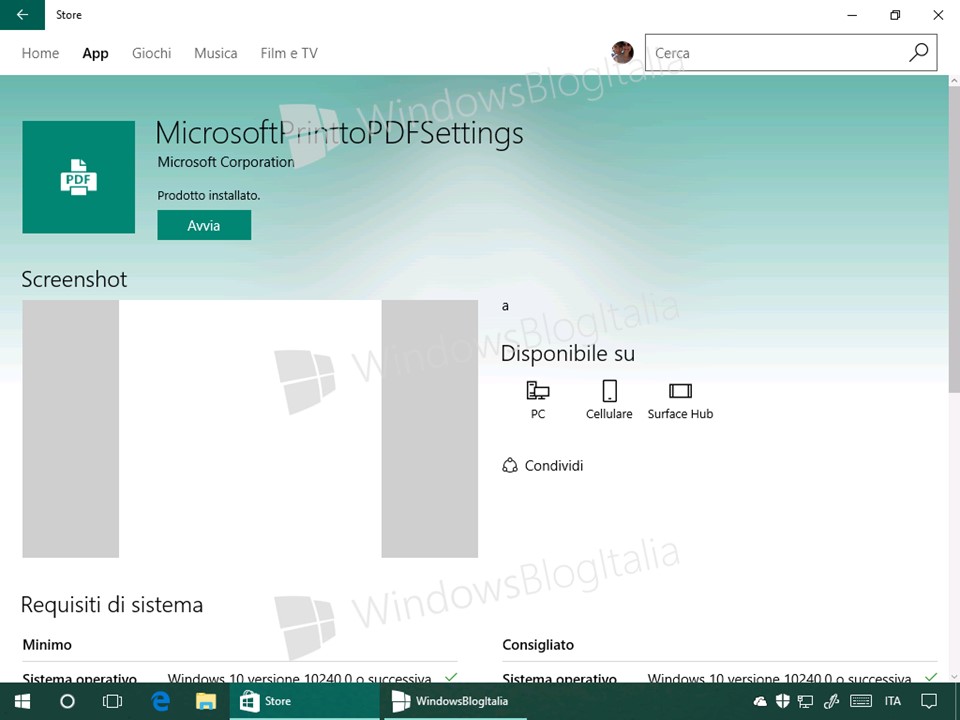The width and height of the screenshot is (960, 720).
Task: Open the Windows Start menu
Action: [x=23, y=702]
